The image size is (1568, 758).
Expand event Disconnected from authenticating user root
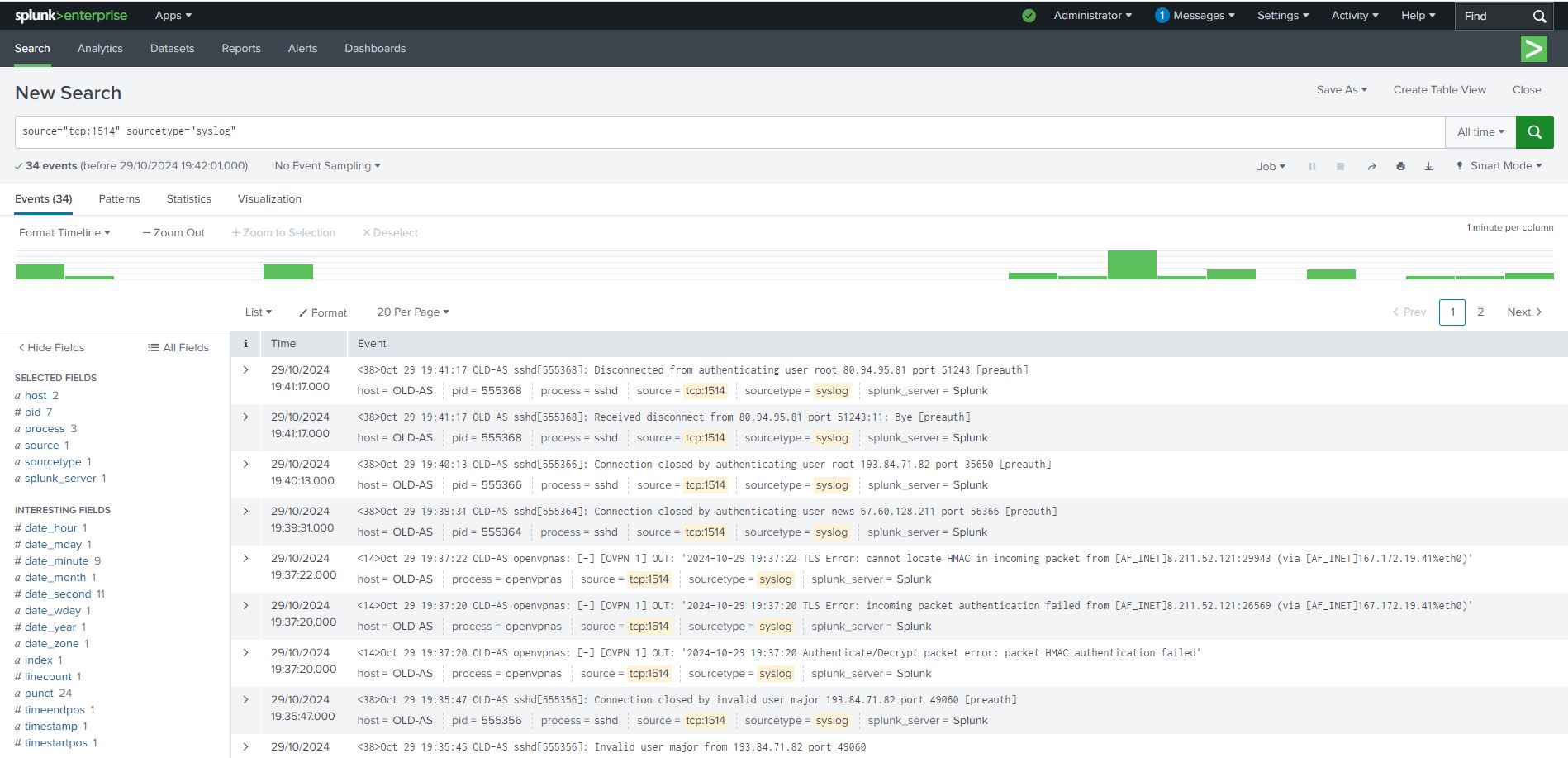pyautogui.click(x=245, y=370)
